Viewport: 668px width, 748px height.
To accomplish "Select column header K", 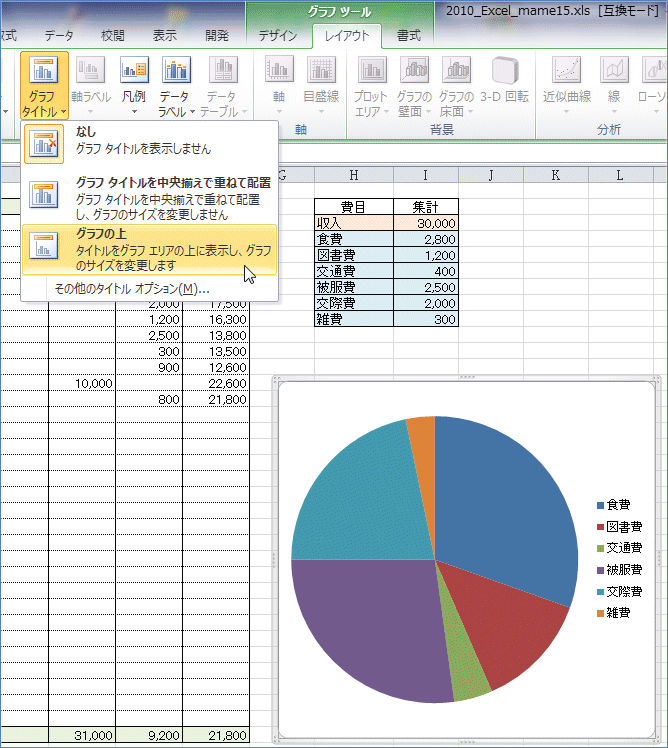I will pyautogui.click(x=556, y=175).
